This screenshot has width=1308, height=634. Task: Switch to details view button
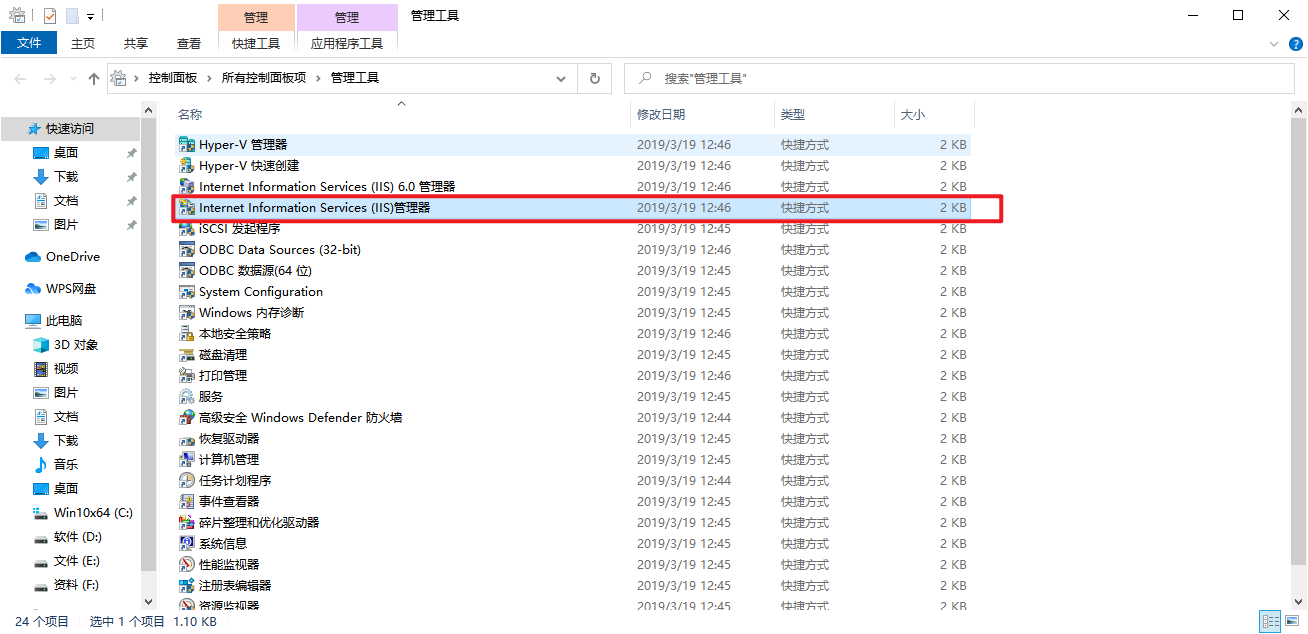click(x=1270, y=622)
